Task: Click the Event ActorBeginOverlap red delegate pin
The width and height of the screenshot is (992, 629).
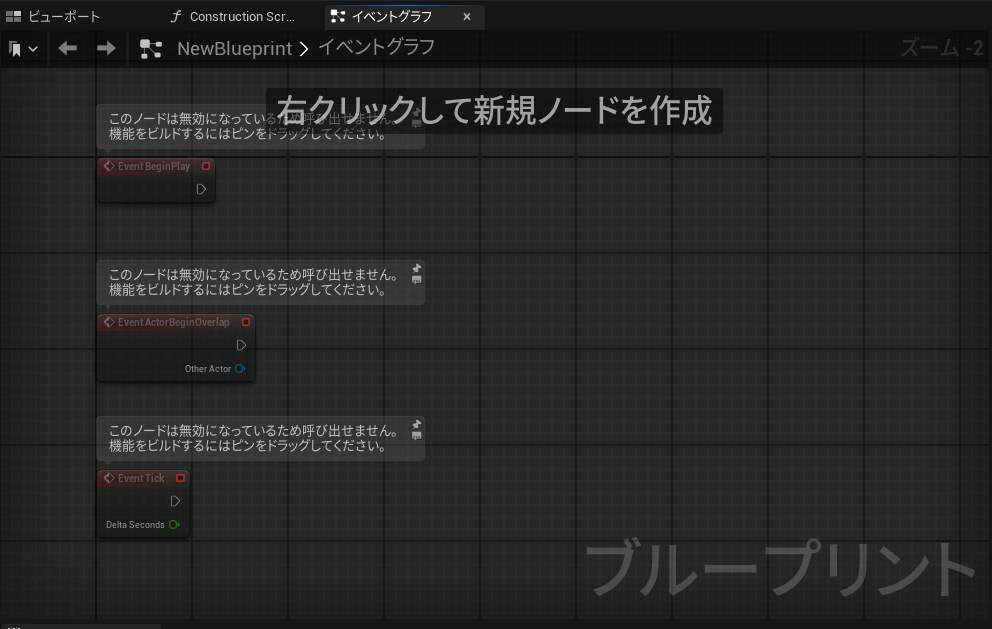Action: point(246,322)
